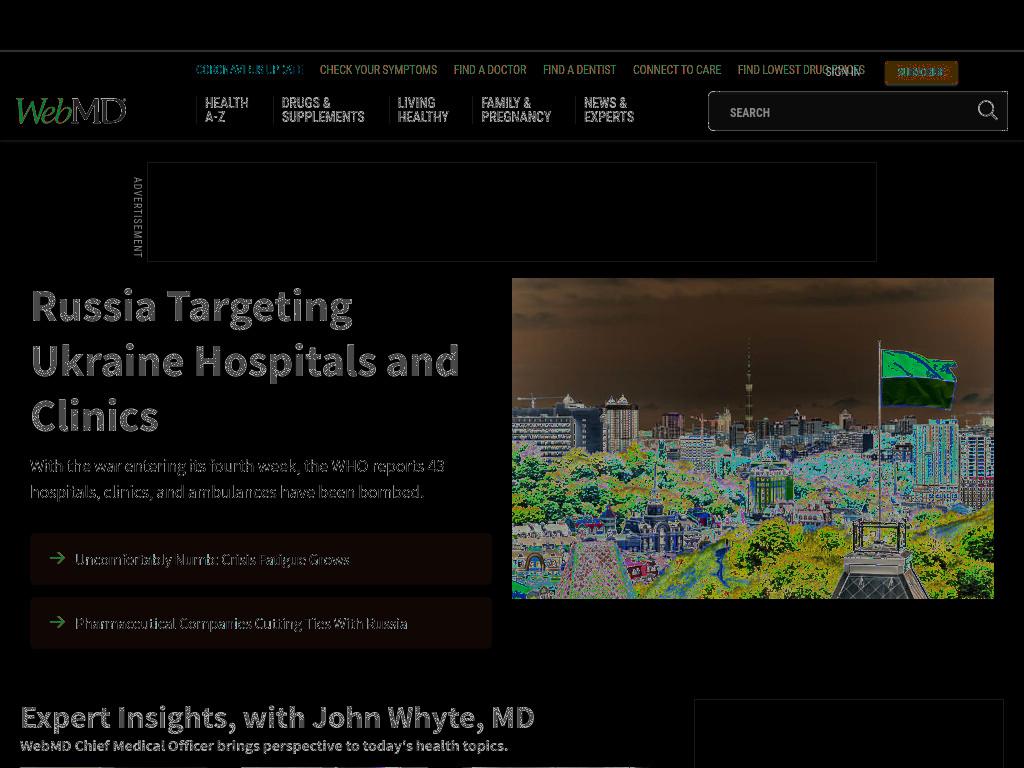The image size is (1024, 768).
Task: Click the WebMD logo
Action: click(x=71, y=111)
